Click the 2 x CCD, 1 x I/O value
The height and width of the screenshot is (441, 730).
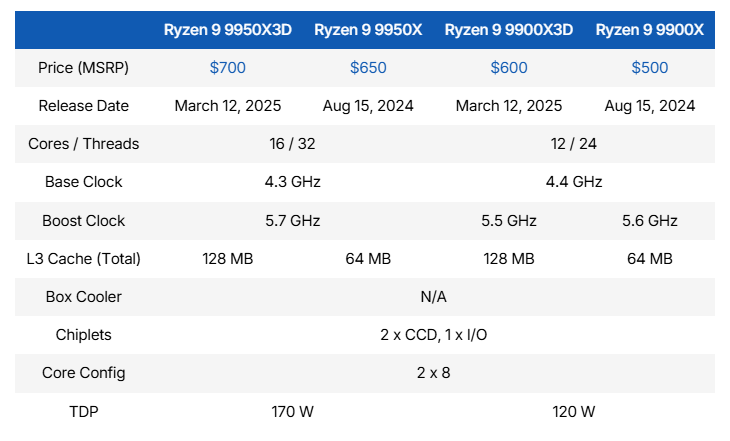click(433, 335)
